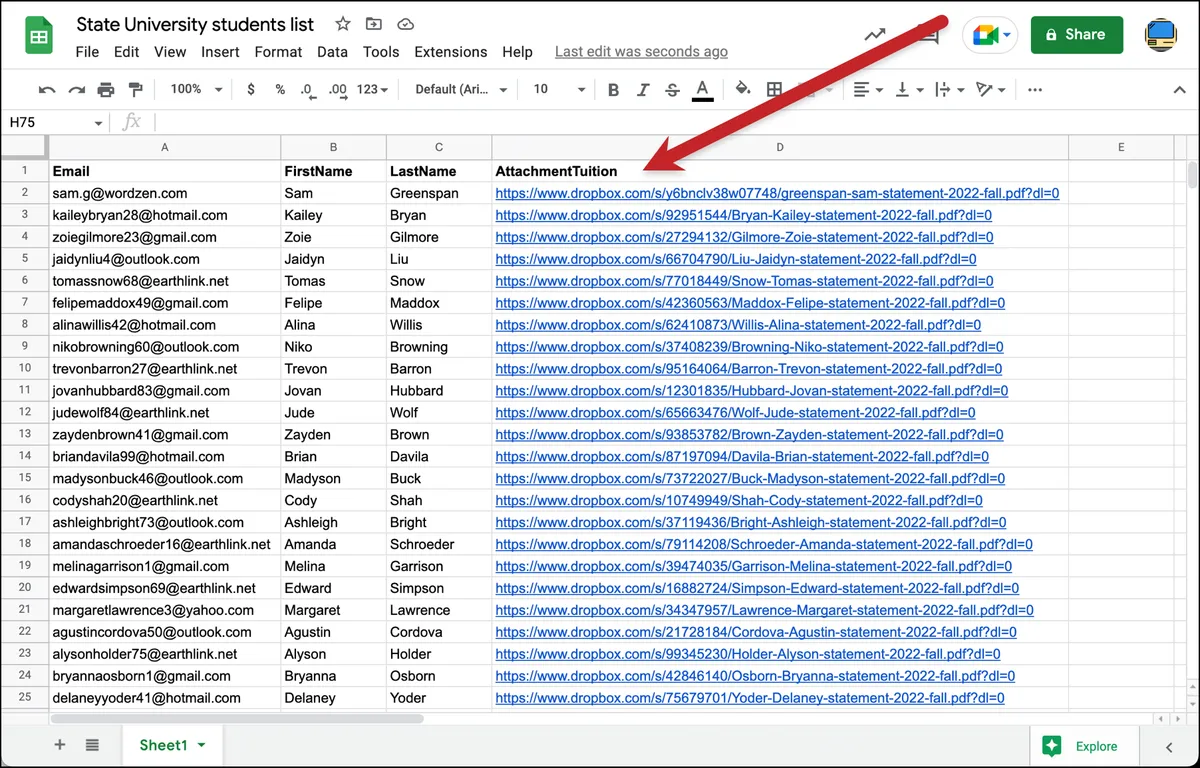
Task: Open the Tools menu
Action: 381,52
